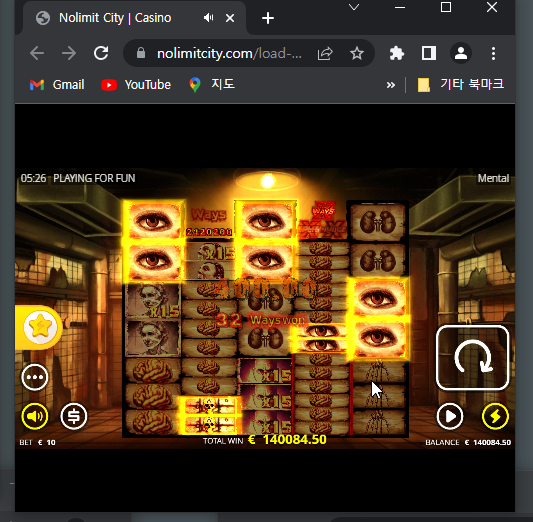
Task: Open bet settings dollar icon
Action: coord(74,416)
